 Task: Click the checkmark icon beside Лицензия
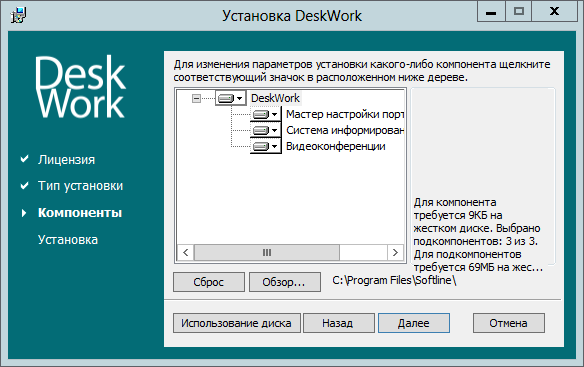point(25,159)
